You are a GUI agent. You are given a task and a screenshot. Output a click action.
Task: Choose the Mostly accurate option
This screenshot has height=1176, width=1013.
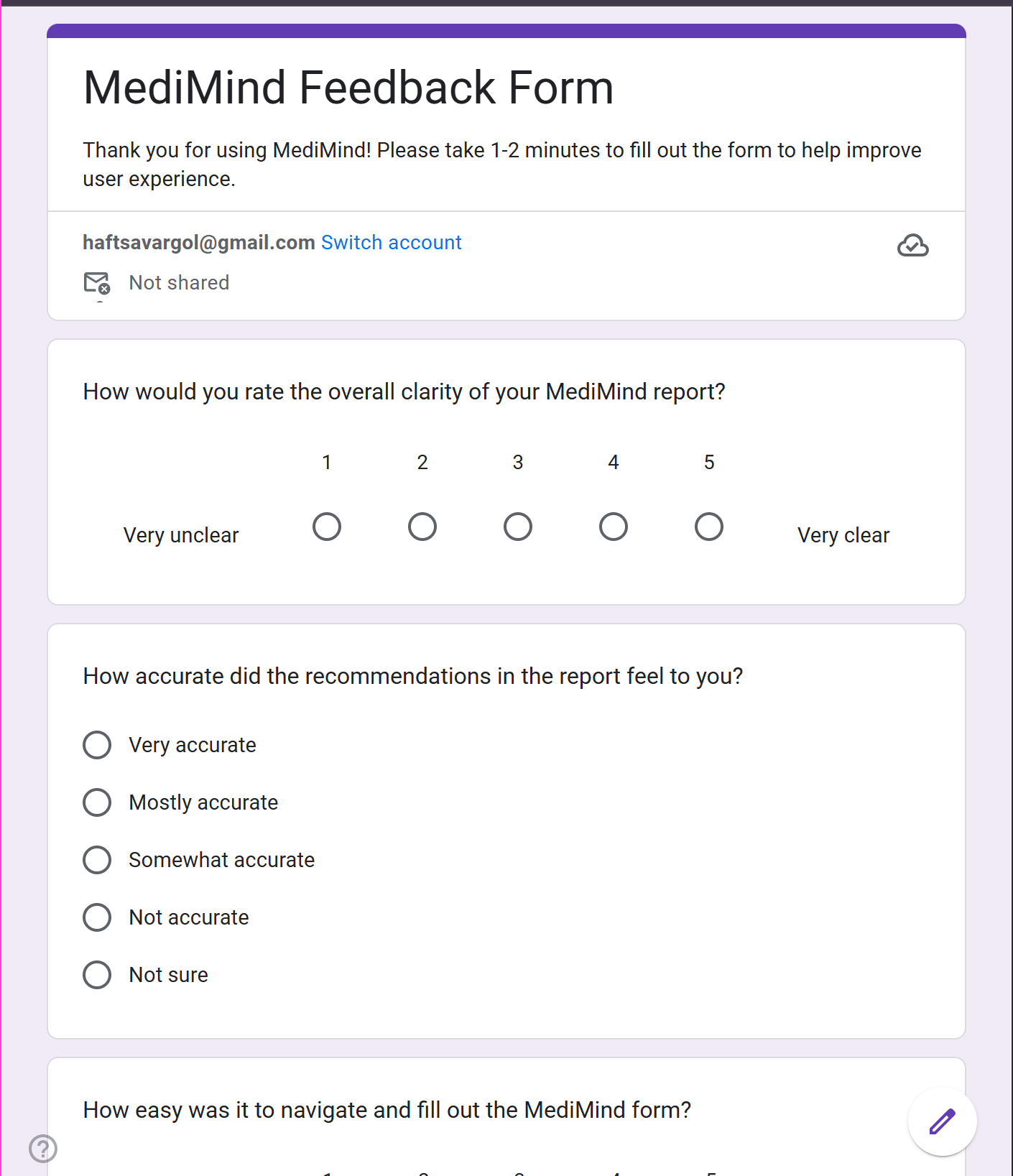[97, 802]
